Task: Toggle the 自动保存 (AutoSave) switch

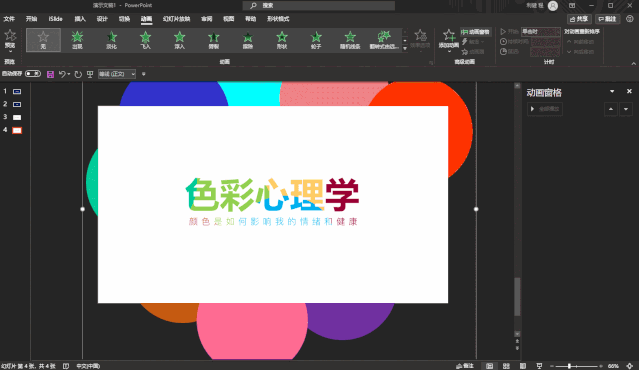Action: pos(33,74)
